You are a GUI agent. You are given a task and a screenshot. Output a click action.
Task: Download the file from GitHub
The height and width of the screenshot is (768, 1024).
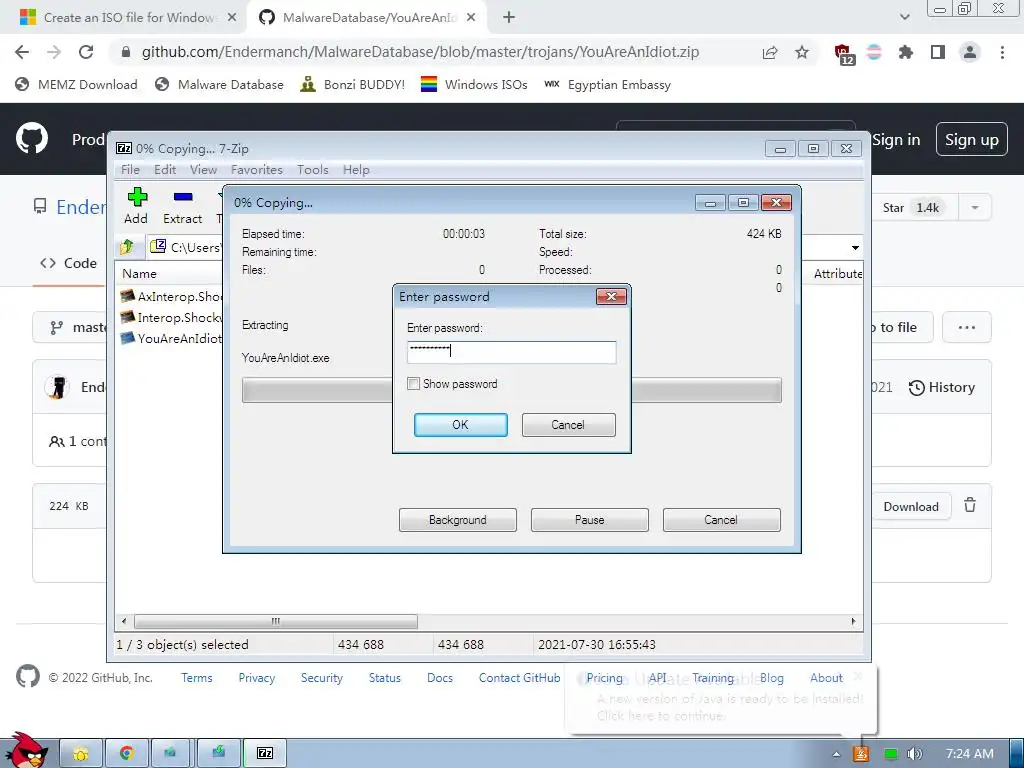tap(911, 506)
